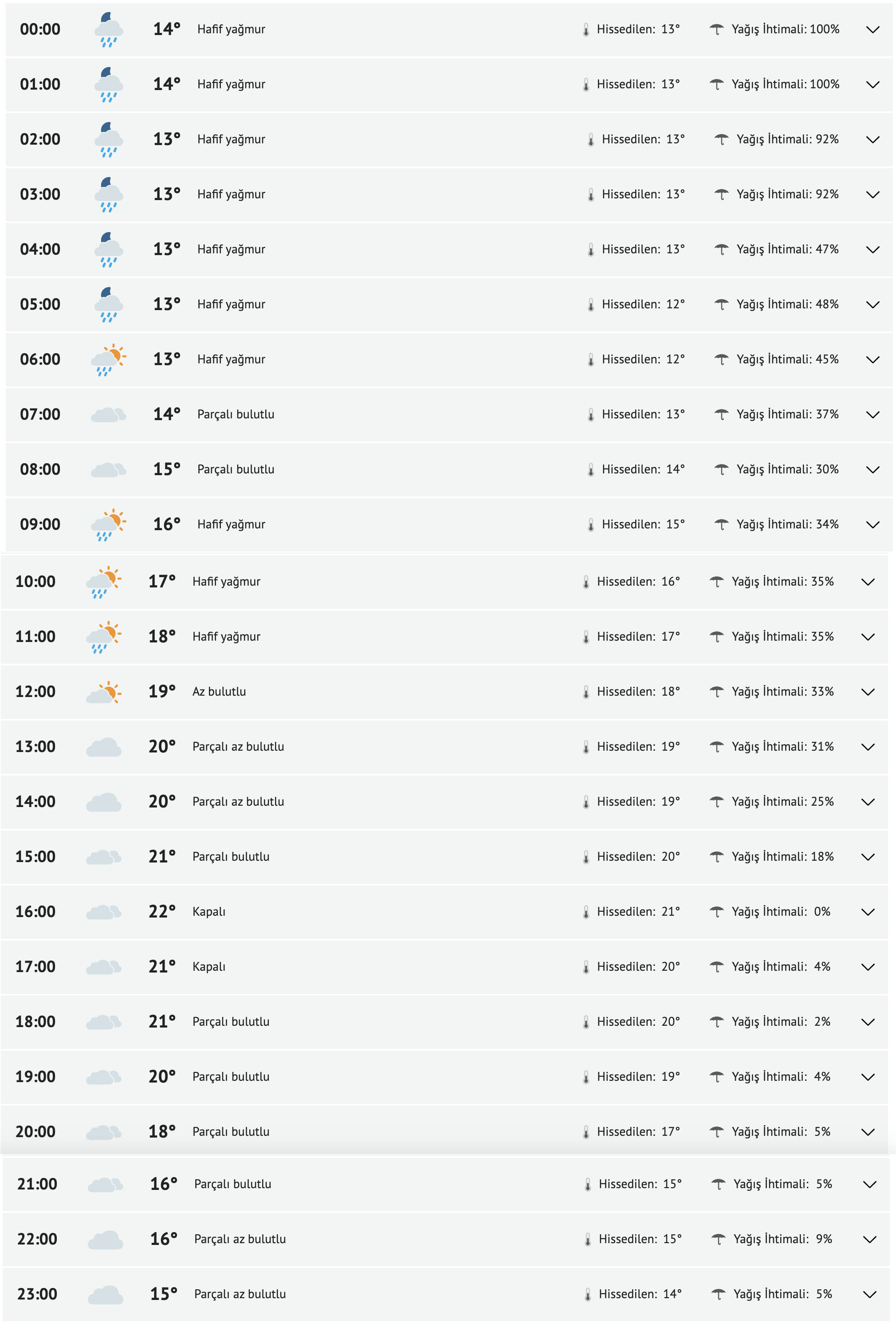Image resolution: width=896 pixels, height=1335 pixels.
Task: Click the 20° temperature at 14:00
Action: (162, 802)
